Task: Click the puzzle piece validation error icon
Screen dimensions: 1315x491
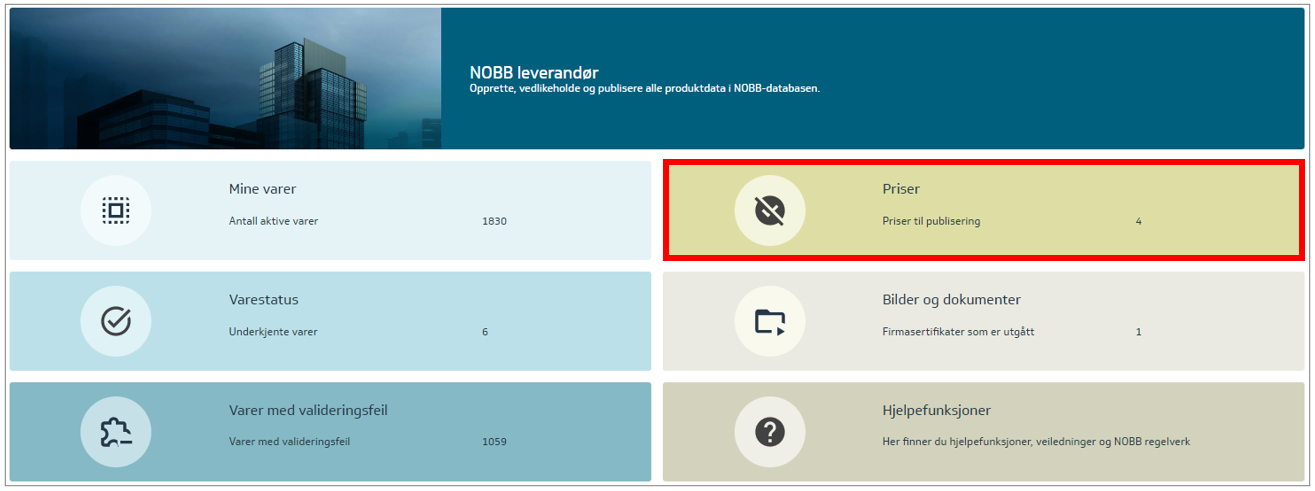Action: pyautogui.click(x=116, y=432)
